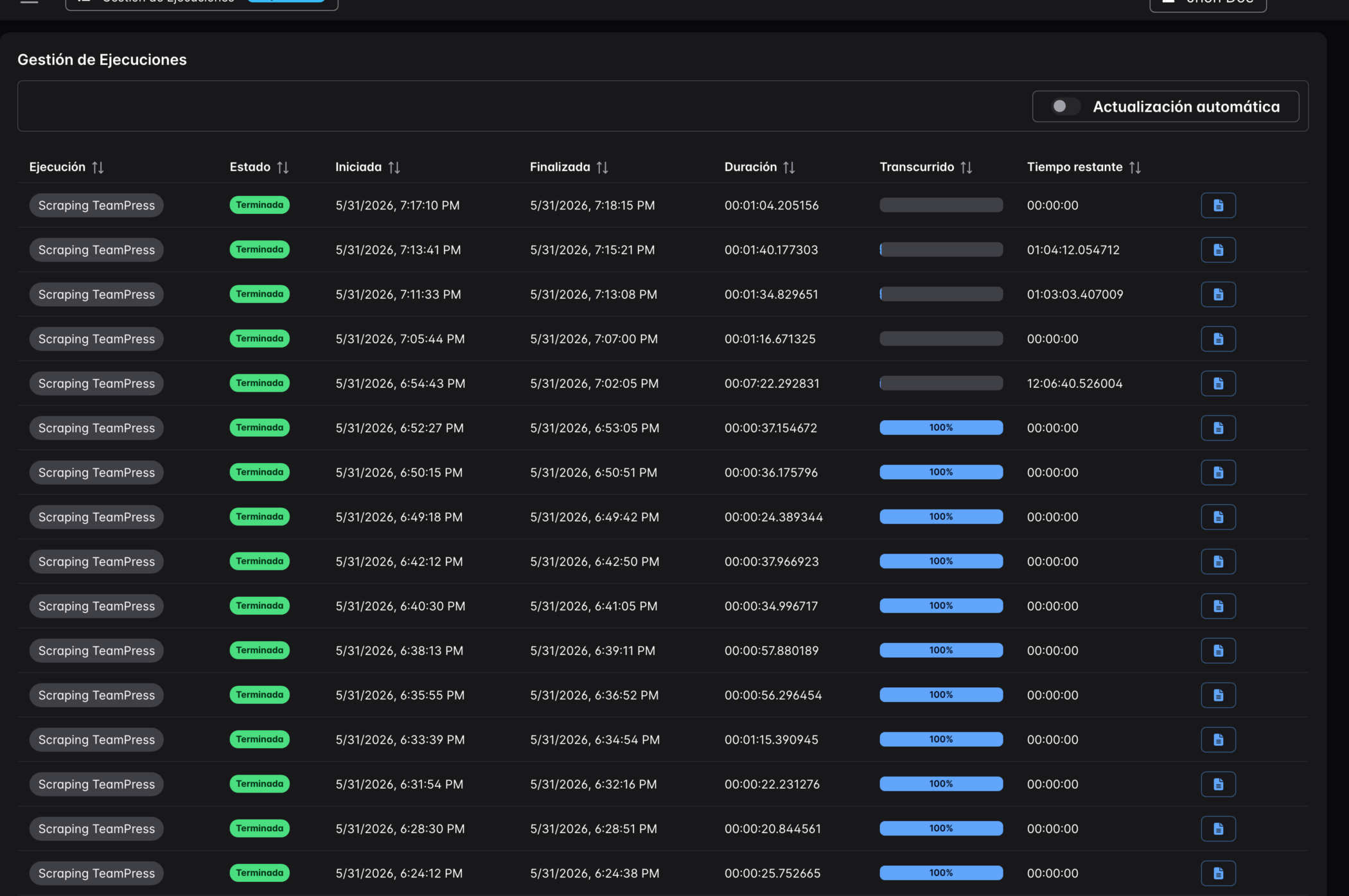Select the Scraping TeamPress chip started at 7:05:44 PM
Viewport: 1349px width, 896px height.
tap(96, 339)
